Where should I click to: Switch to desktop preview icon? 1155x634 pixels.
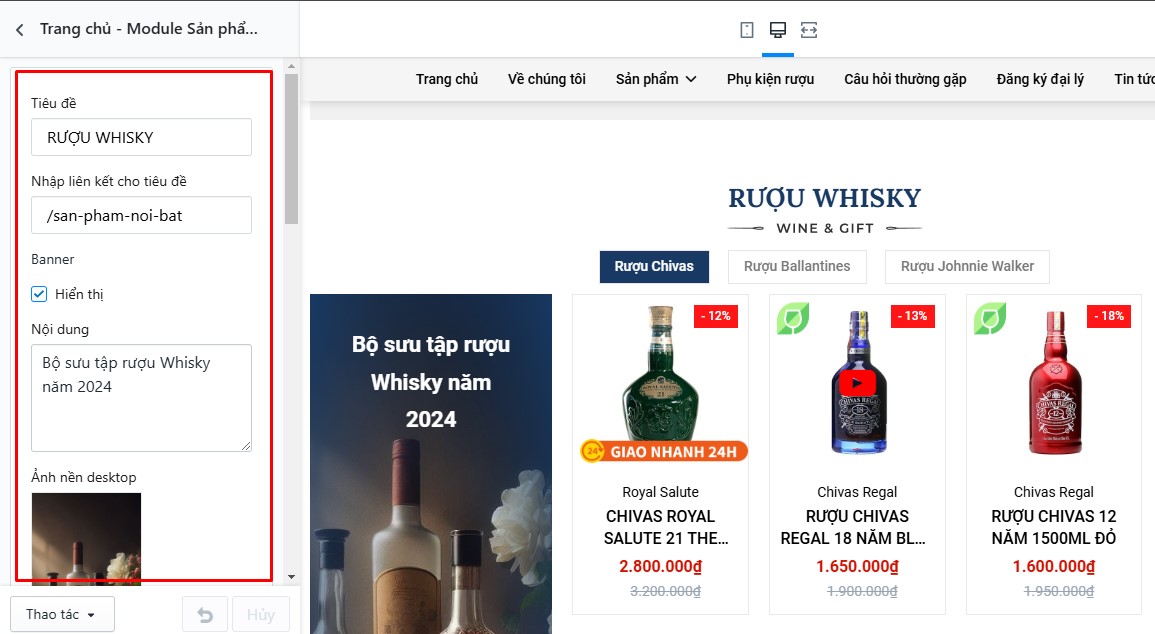pyautogui.click(x=778, y=29)
